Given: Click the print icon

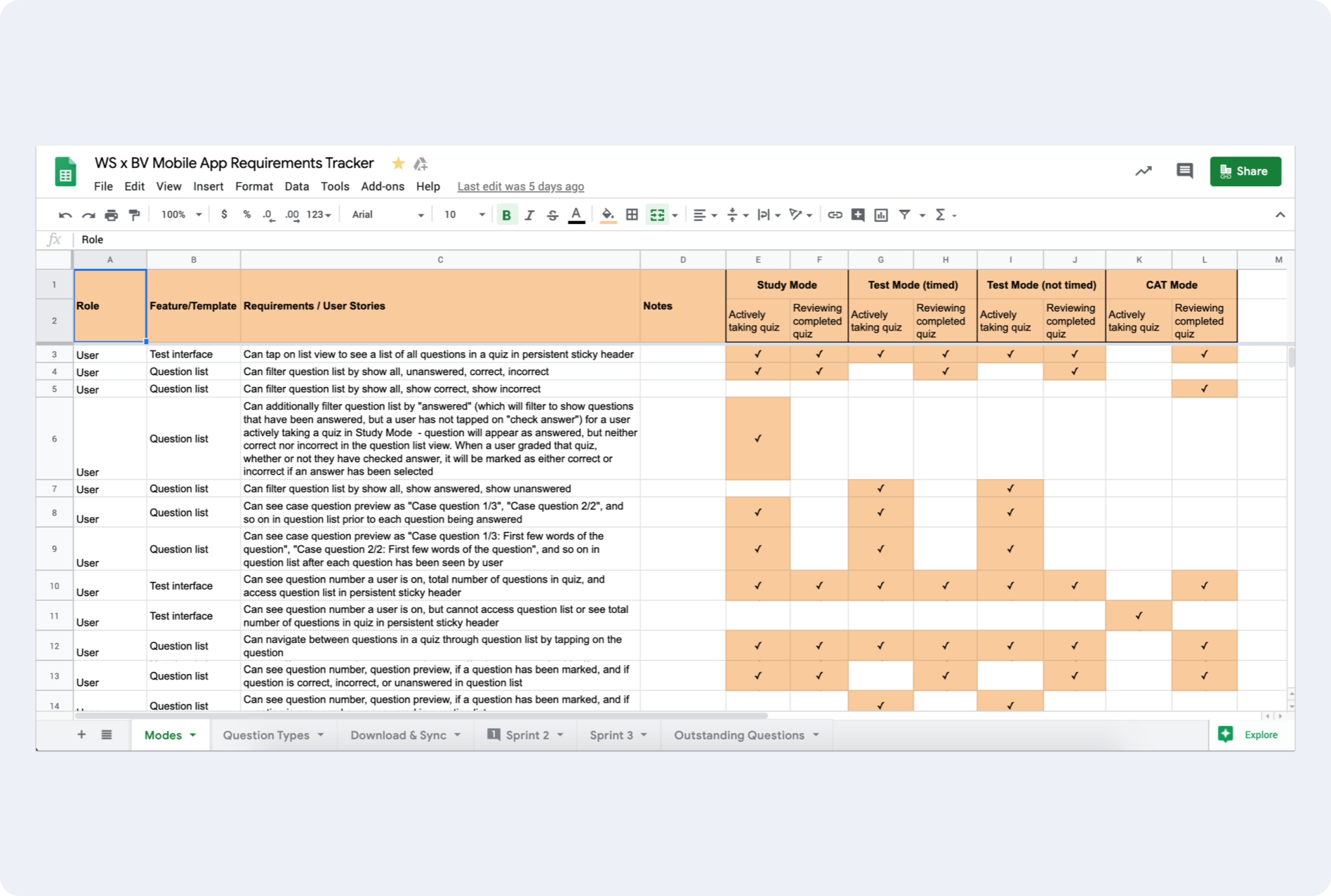Looking at the screenshot, I should coord(111,215).
